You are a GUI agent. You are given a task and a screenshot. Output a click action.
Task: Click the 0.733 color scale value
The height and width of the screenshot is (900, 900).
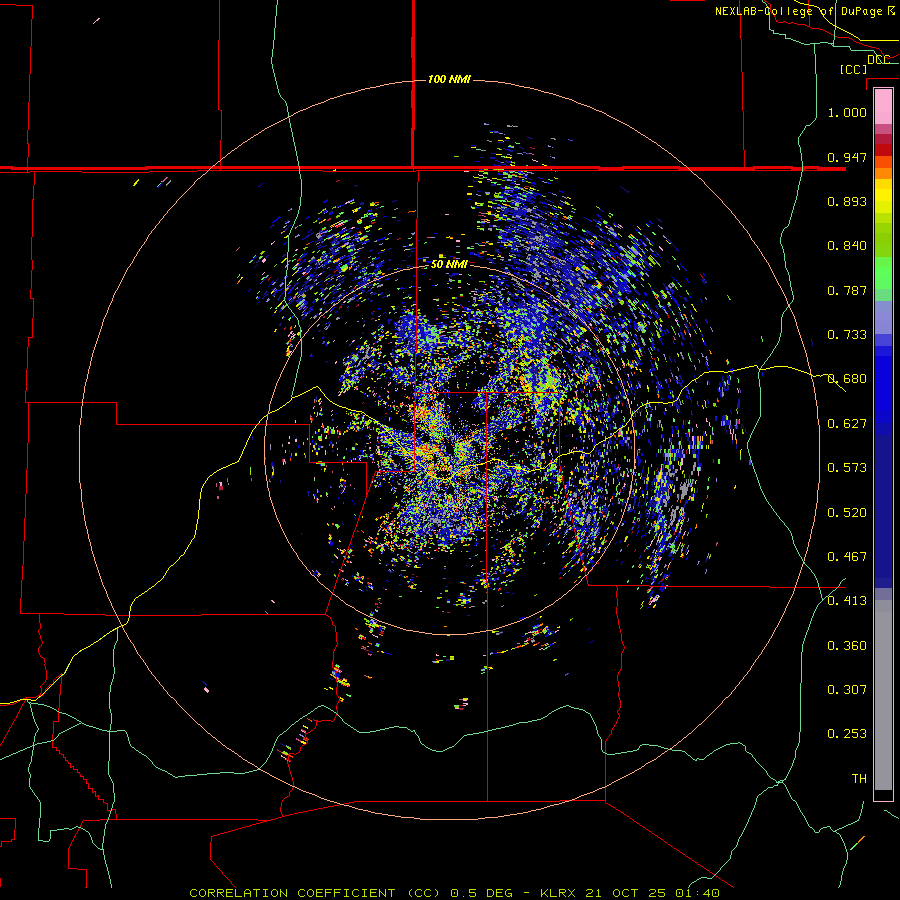847,335
